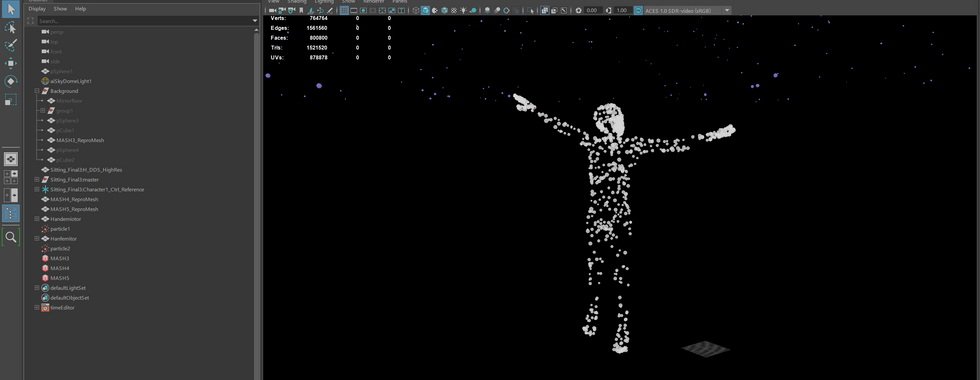The width and height of the screenshot is (980, 380).
Task: Toggle Textured display mode
Action: coord(454,11)
